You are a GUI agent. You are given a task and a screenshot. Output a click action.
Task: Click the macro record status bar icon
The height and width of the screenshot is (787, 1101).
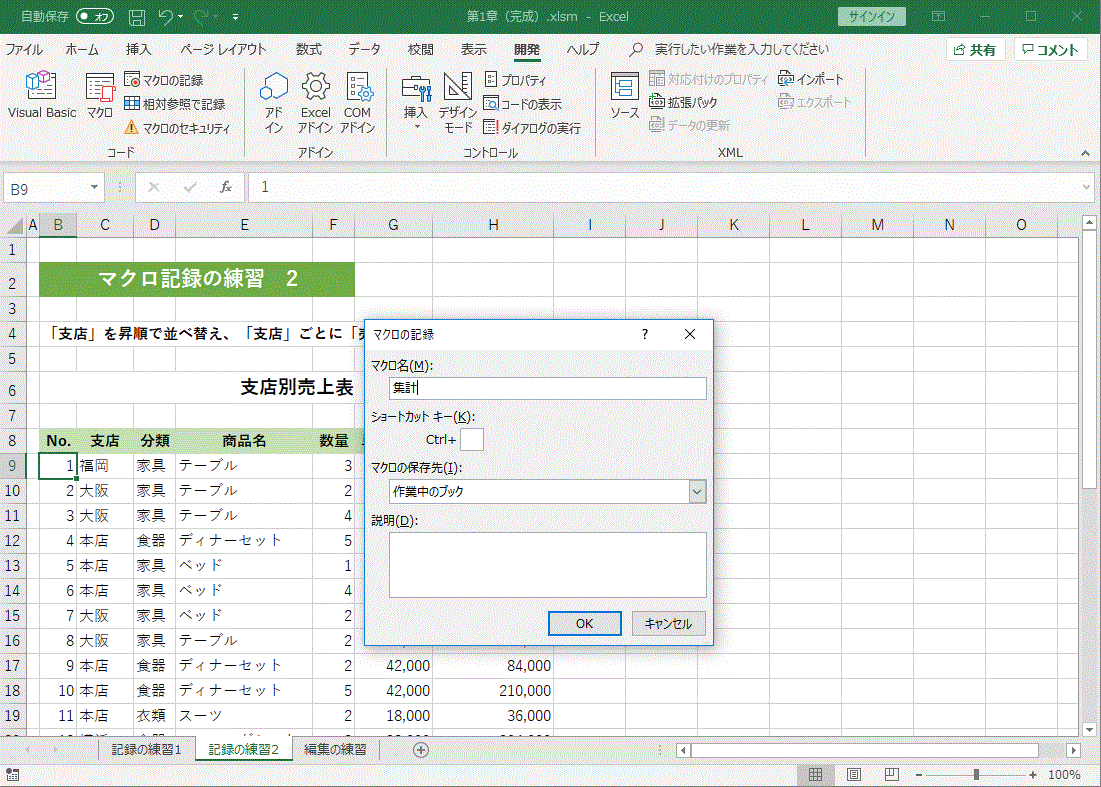tap(13, 774)
